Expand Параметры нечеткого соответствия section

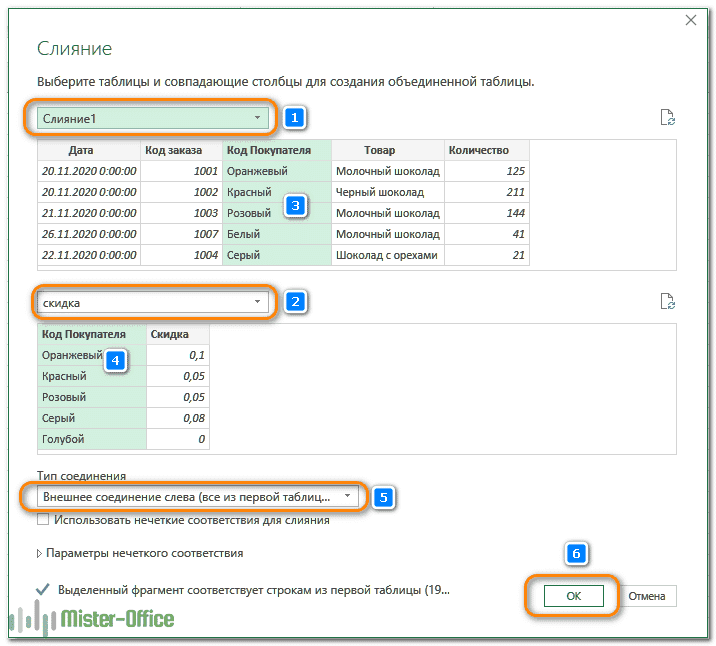point(40,553)
